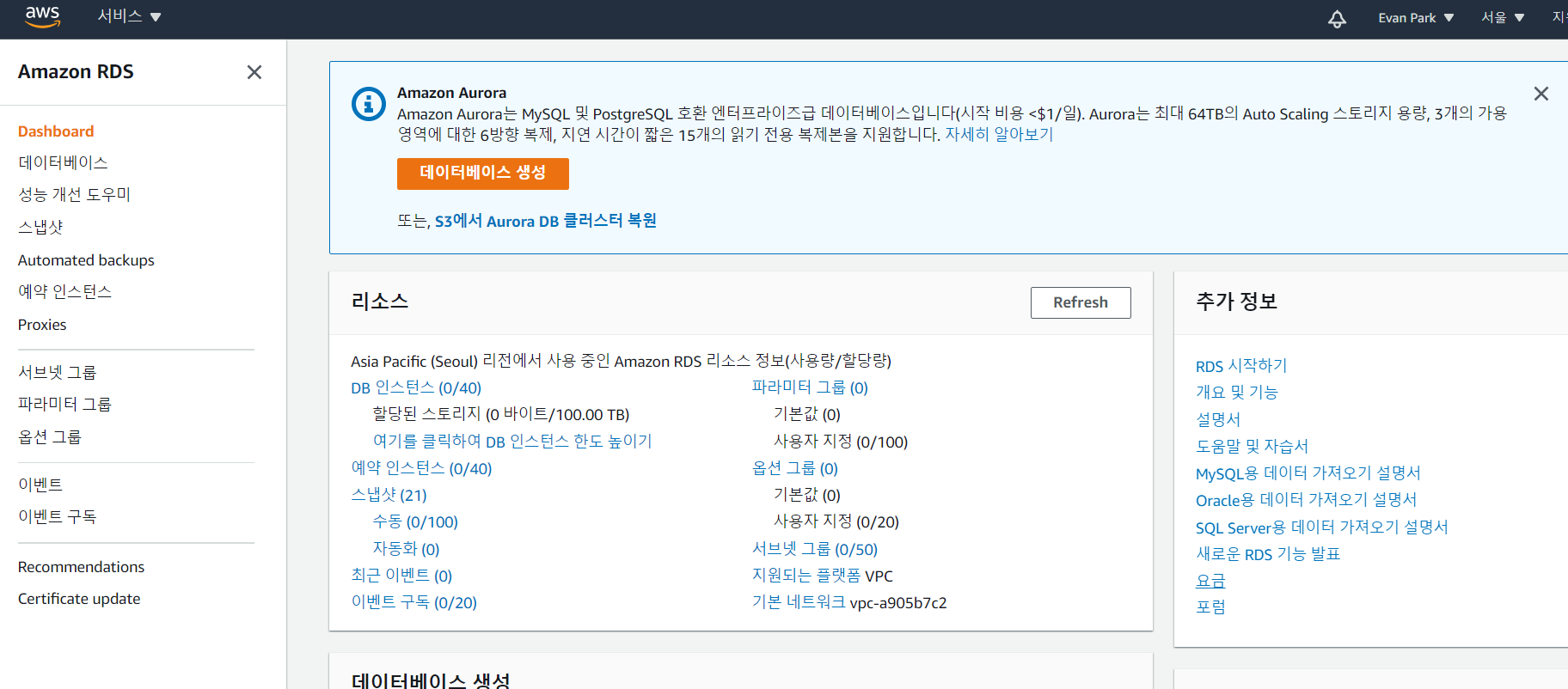Open the 최근 이벤트 (0) link
The height and width of the screenshot is (689, 1568).
coord(401,576)
